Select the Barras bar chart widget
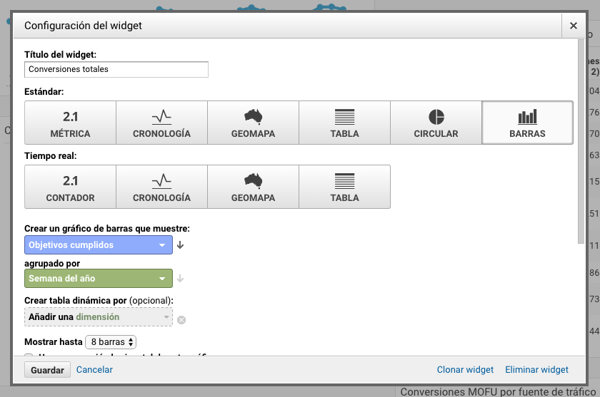This screenshot has height=397, width=600. click(x=527, y=123)
